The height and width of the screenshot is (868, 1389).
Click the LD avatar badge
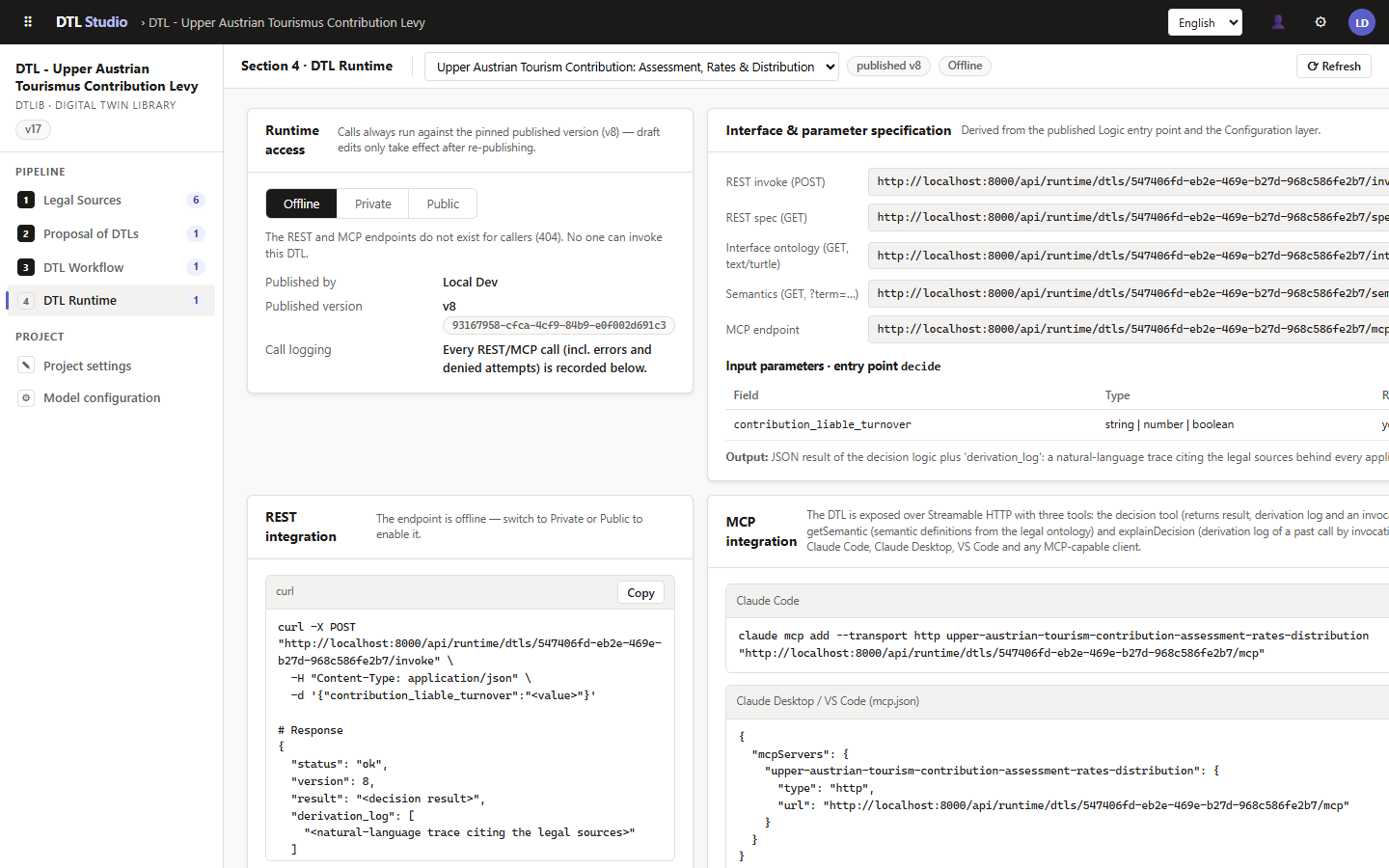pyautogui.click(x=1362, y=22)
